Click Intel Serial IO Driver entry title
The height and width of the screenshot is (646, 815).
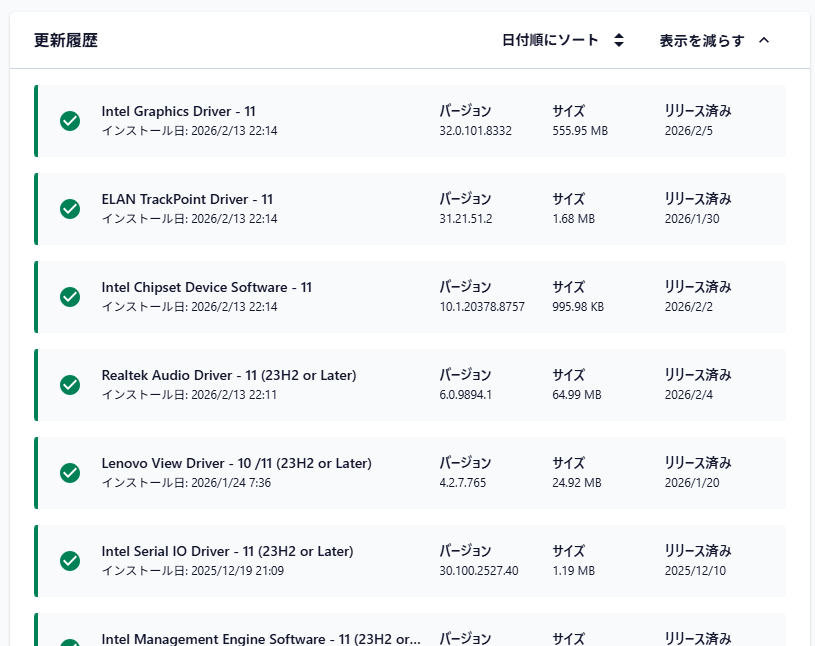227,551
